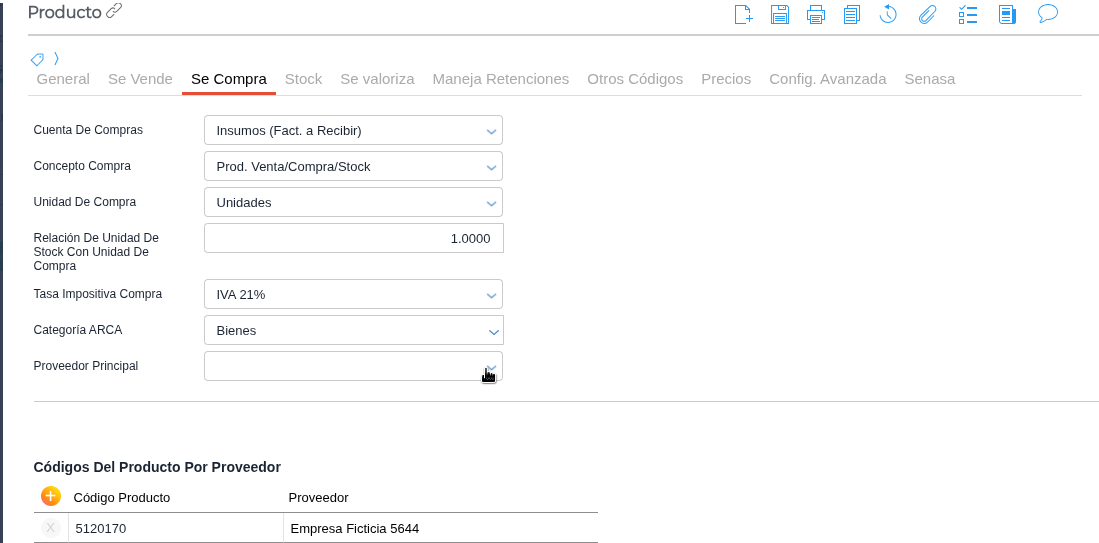Expand the Categoría ARCA dropdown

pos(353,330)
